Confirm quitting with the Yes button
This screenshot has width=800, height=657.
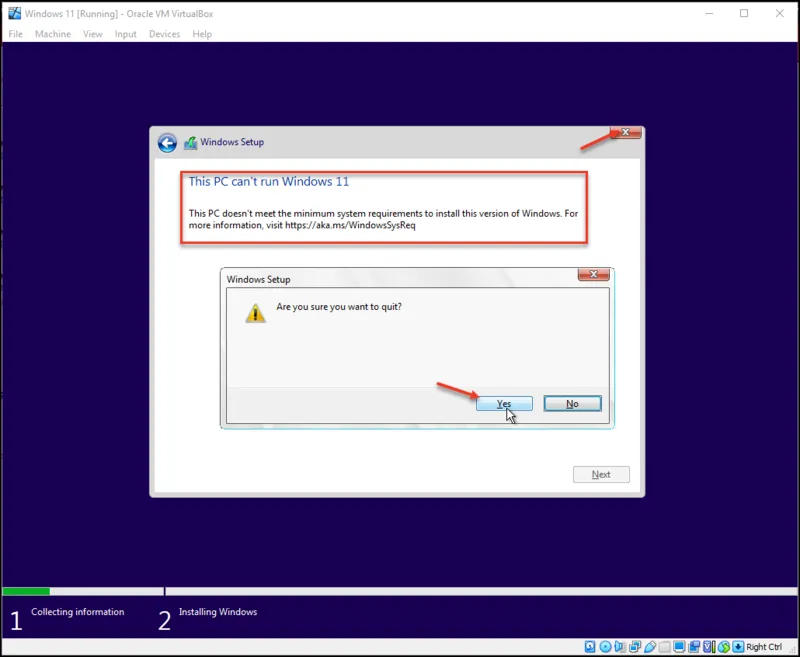(504, 403)
